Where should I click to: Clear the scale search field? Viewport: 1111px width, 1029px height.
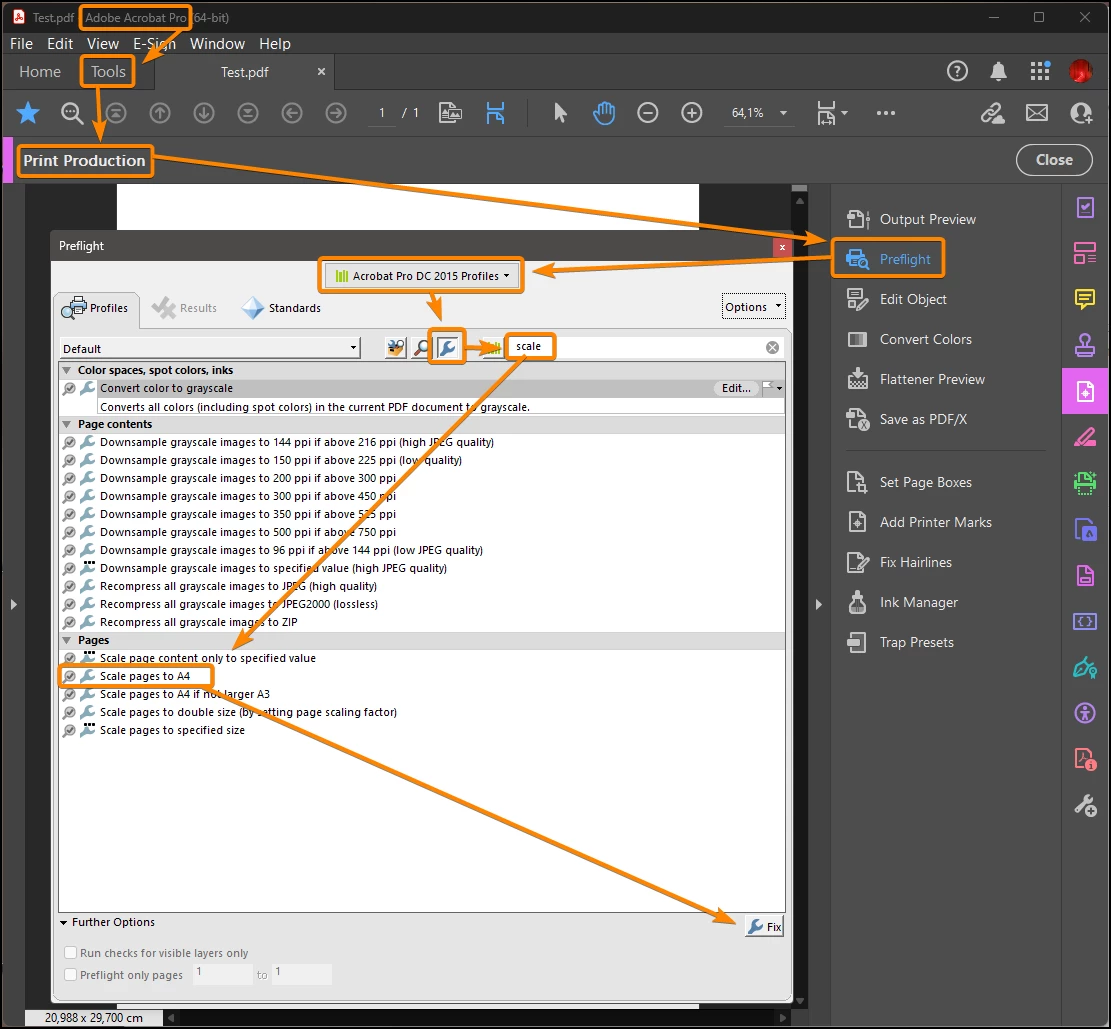pos(772,347)
